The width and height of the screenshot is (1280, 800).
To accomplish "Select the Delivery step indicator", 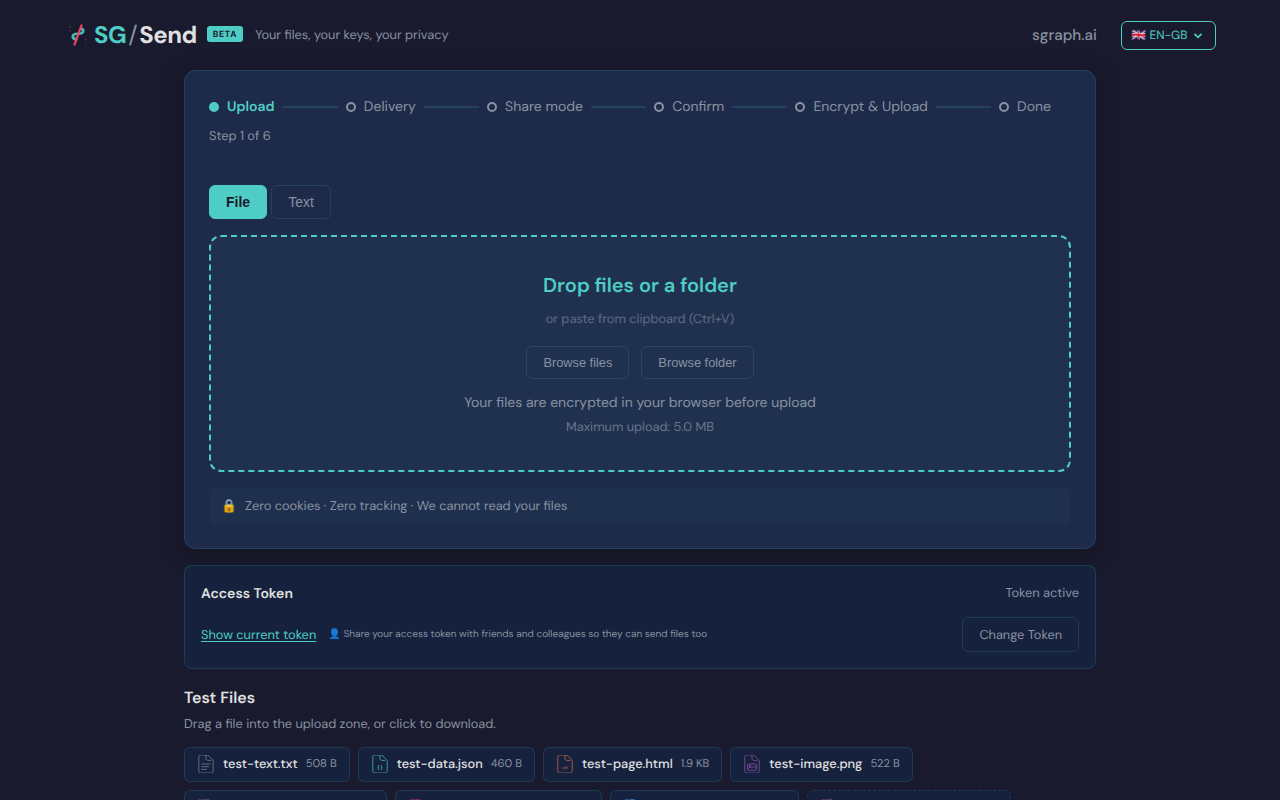I will point(380,107).
